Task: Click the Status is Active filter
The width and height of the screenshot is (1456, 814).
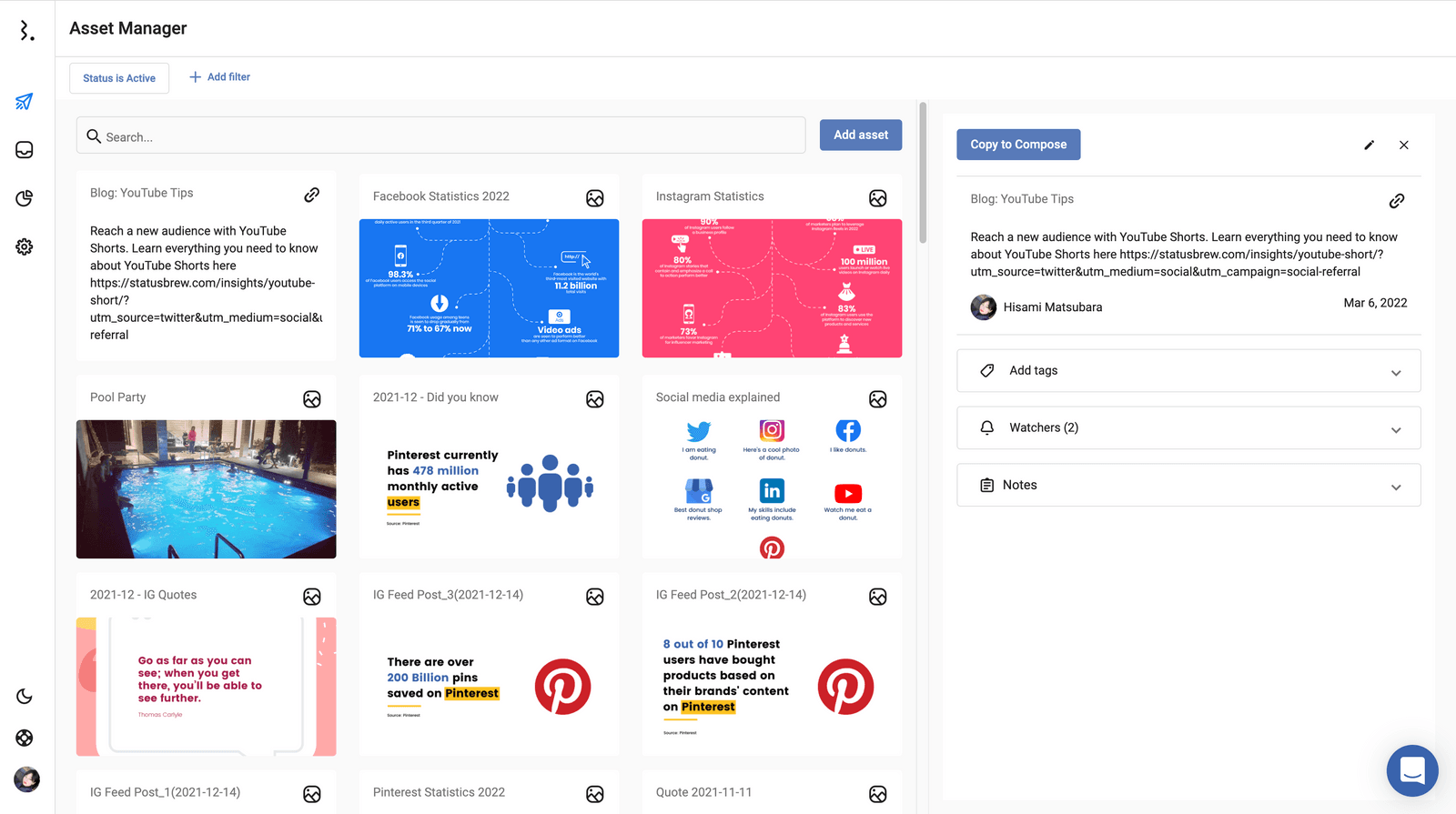Action: (119, 78)
